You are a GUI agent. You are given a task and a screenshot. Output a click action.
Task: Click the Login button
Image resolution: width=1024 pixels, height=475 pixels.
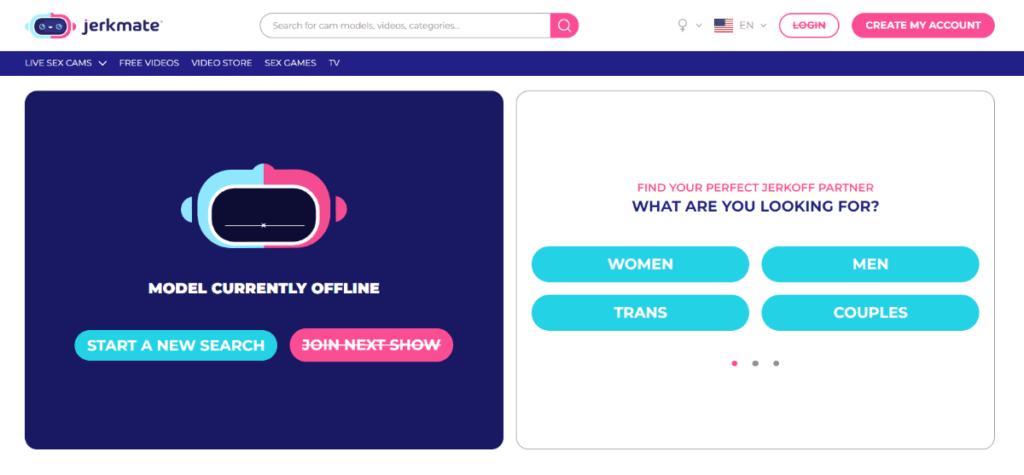pos(809,25)
